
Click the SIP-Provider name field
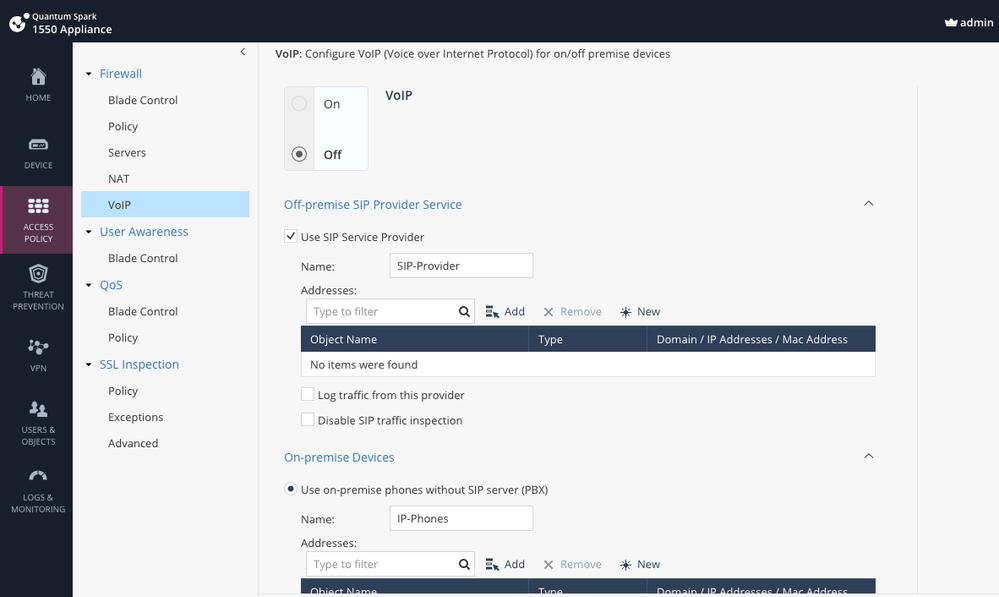point(461,266)
